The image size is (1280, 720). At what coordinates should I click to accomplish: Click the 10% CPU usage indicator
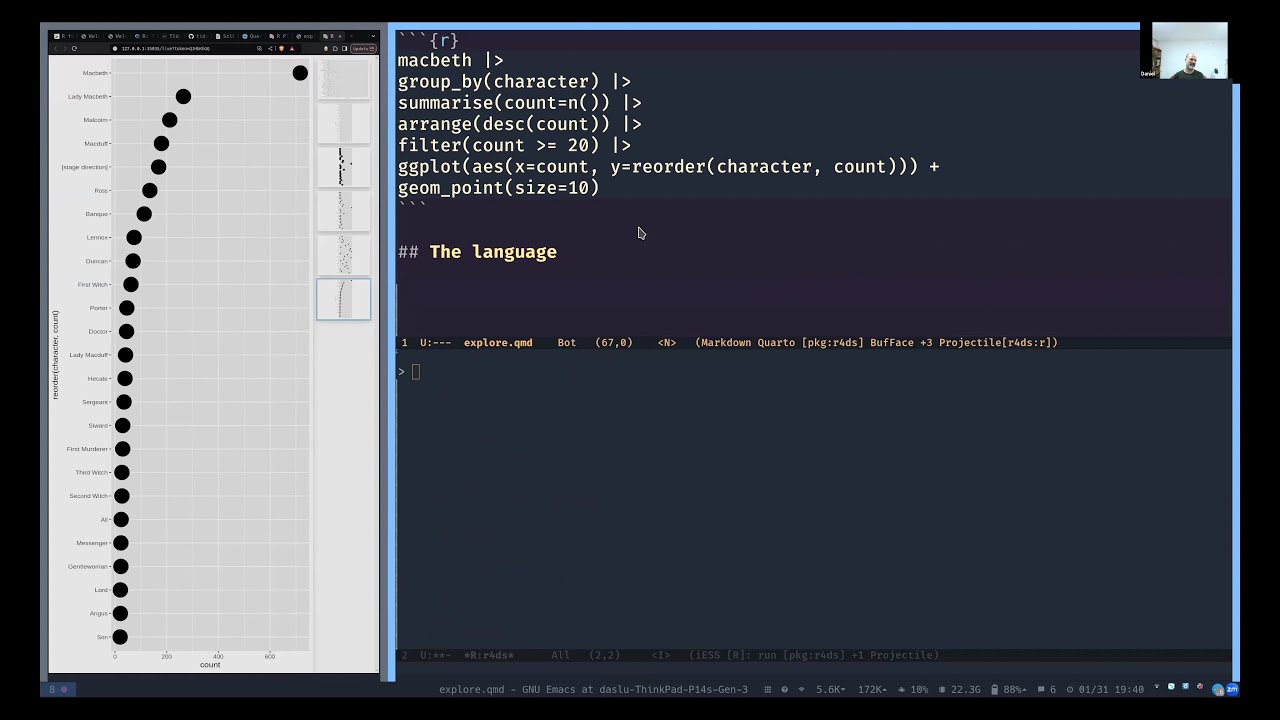click(913, 689)
